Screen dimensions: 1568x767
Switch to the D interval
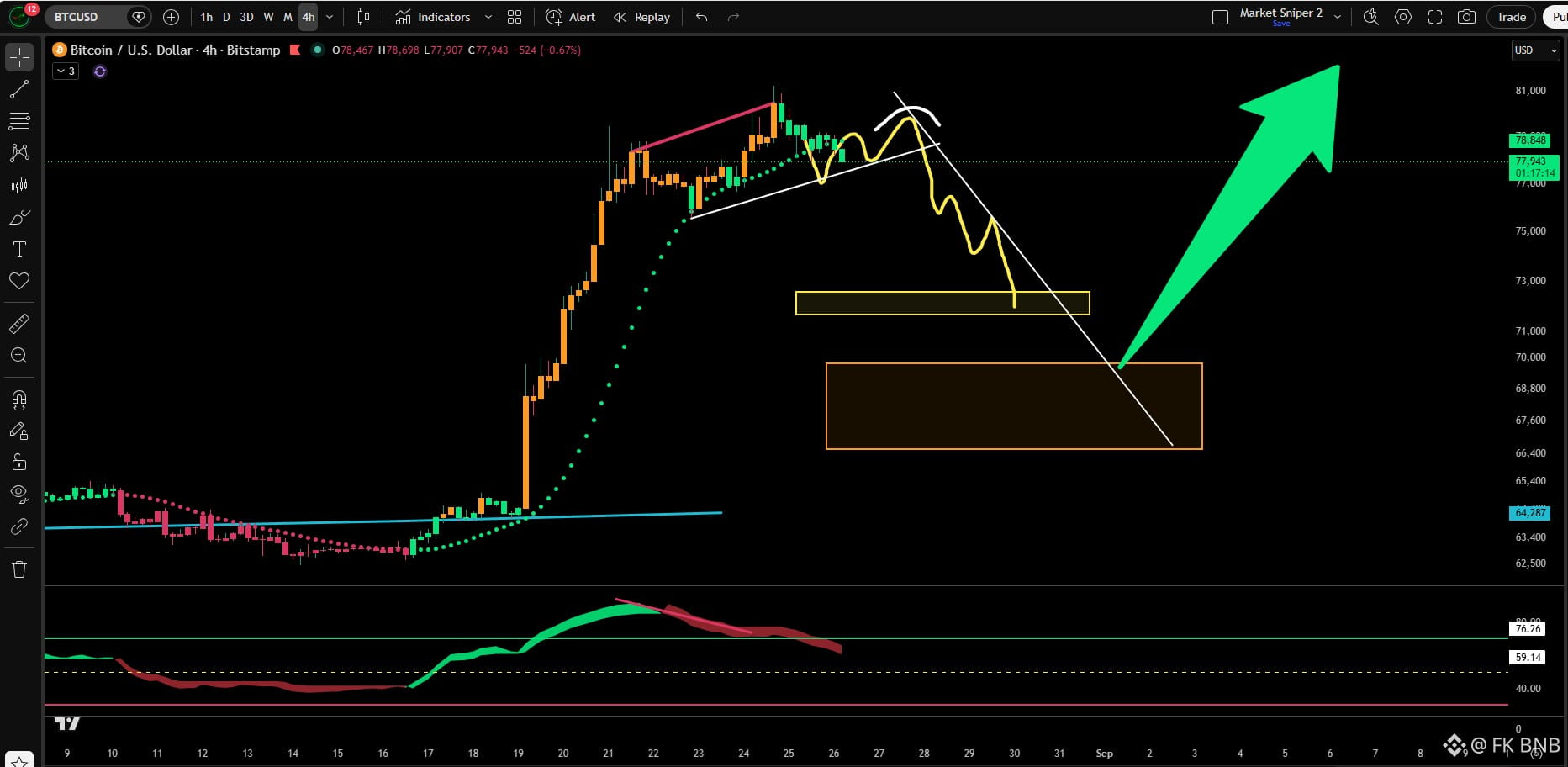pyautogui.click(x=226, y=17)
